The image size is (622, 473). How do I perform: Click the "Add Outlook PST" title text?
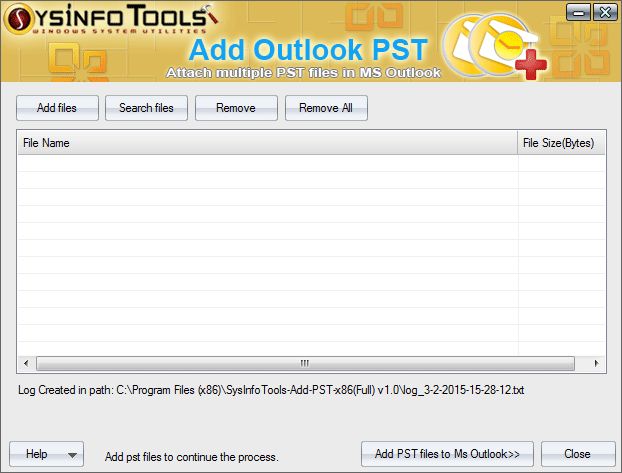(308, 50)
